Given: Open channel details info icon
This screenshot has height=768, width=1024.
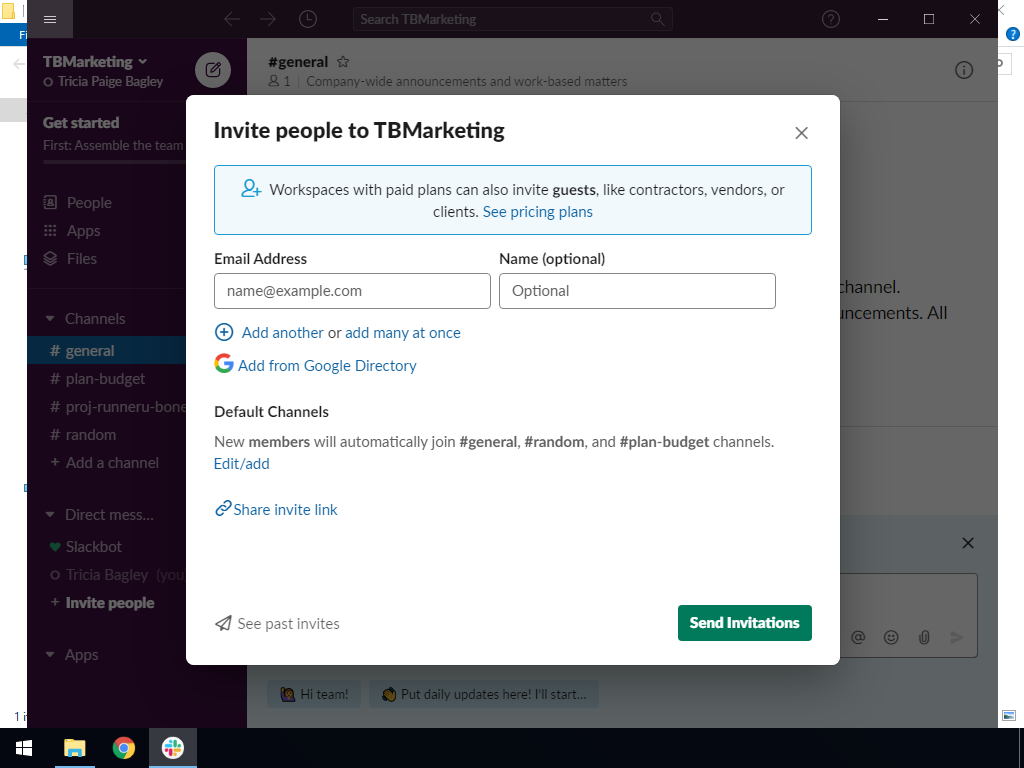Looking at the screenshot, I should [x=964, y=70].
